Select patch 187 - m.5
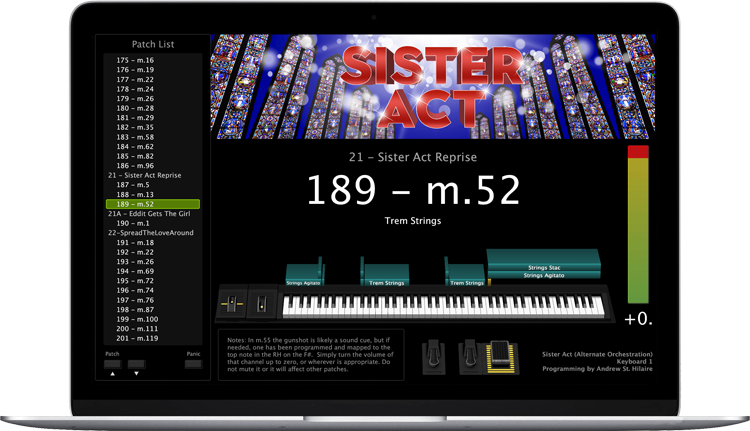750x431 pixels. click(133, 185)
